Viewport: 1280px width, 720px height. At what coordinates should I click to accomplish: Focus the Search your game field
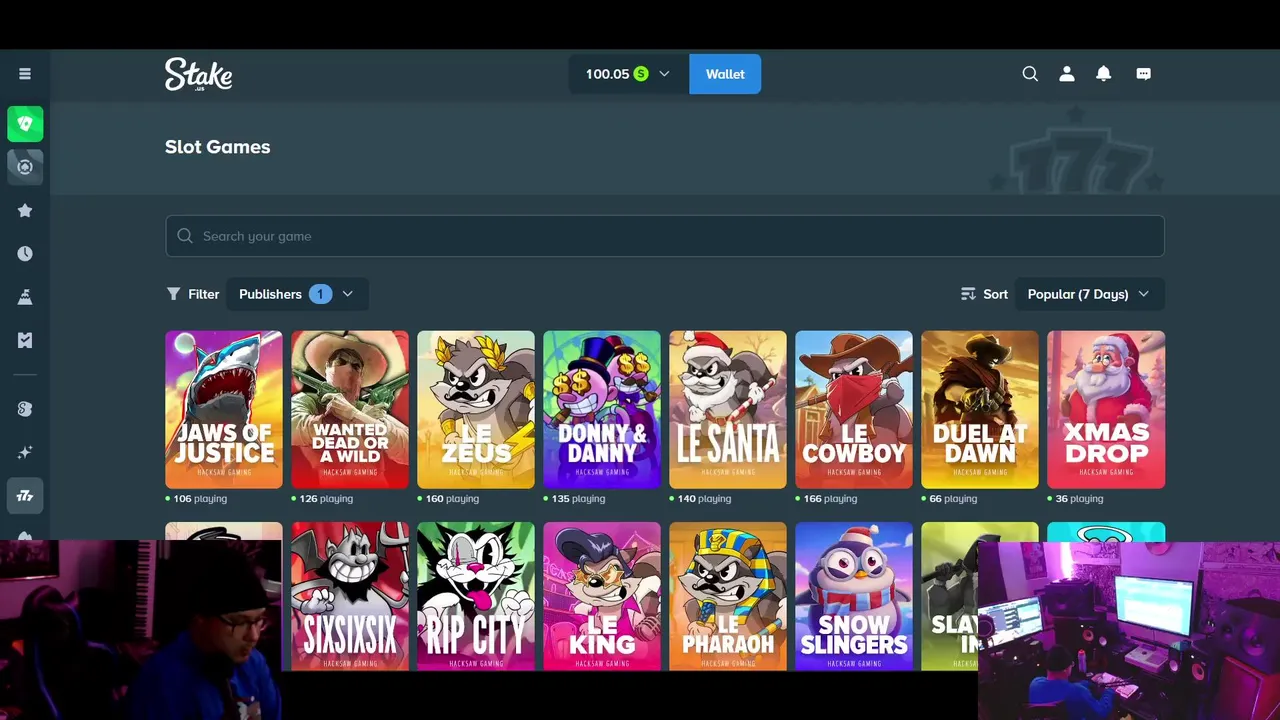[x=665, y=236]
